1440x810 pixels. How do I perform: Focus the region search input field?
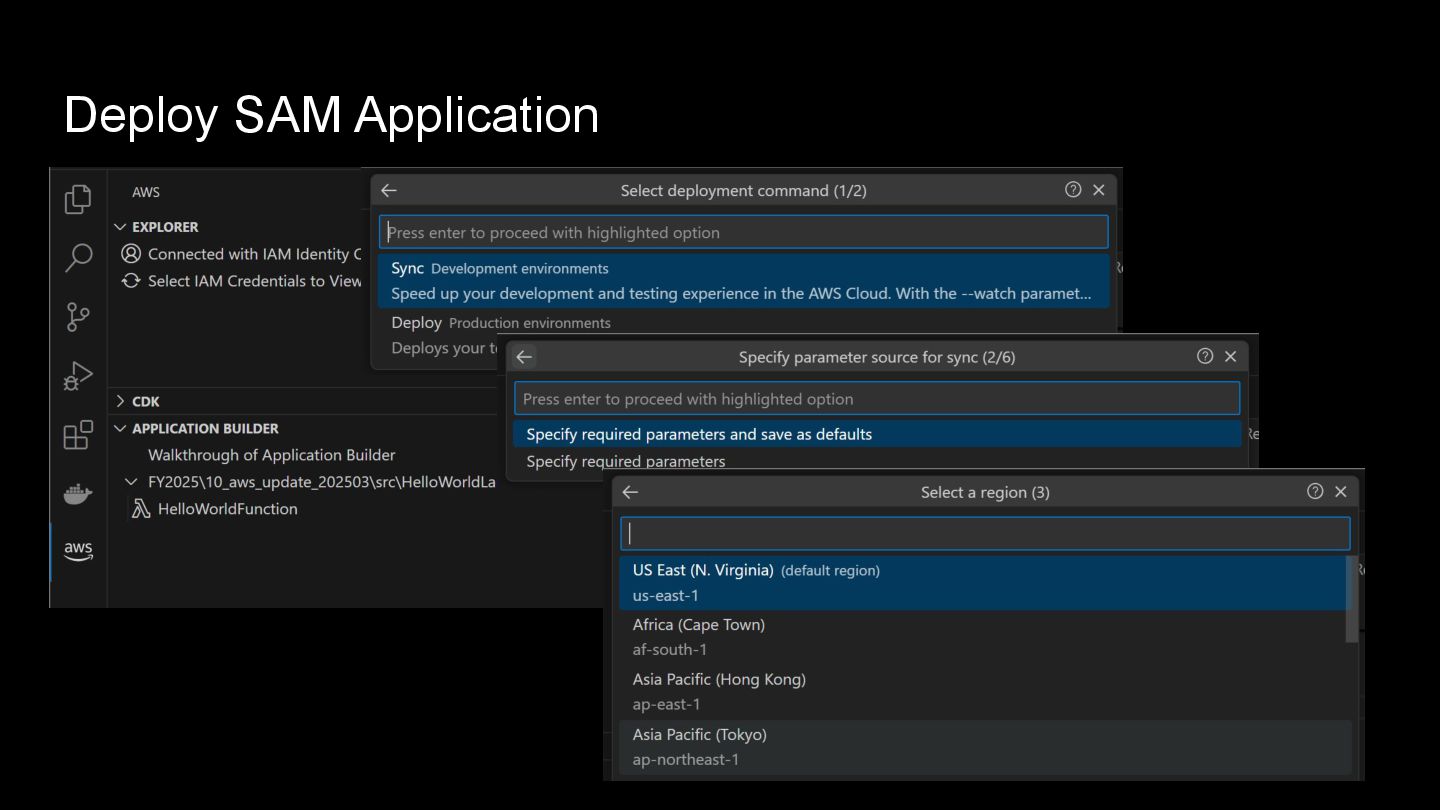[x=984, y=533]
